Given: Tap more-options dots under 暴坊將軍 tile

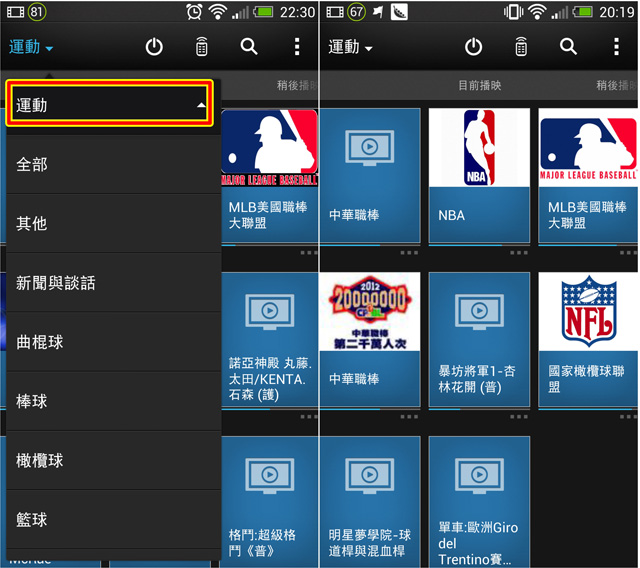Looking at the screenshot, I should click(518, 417).
